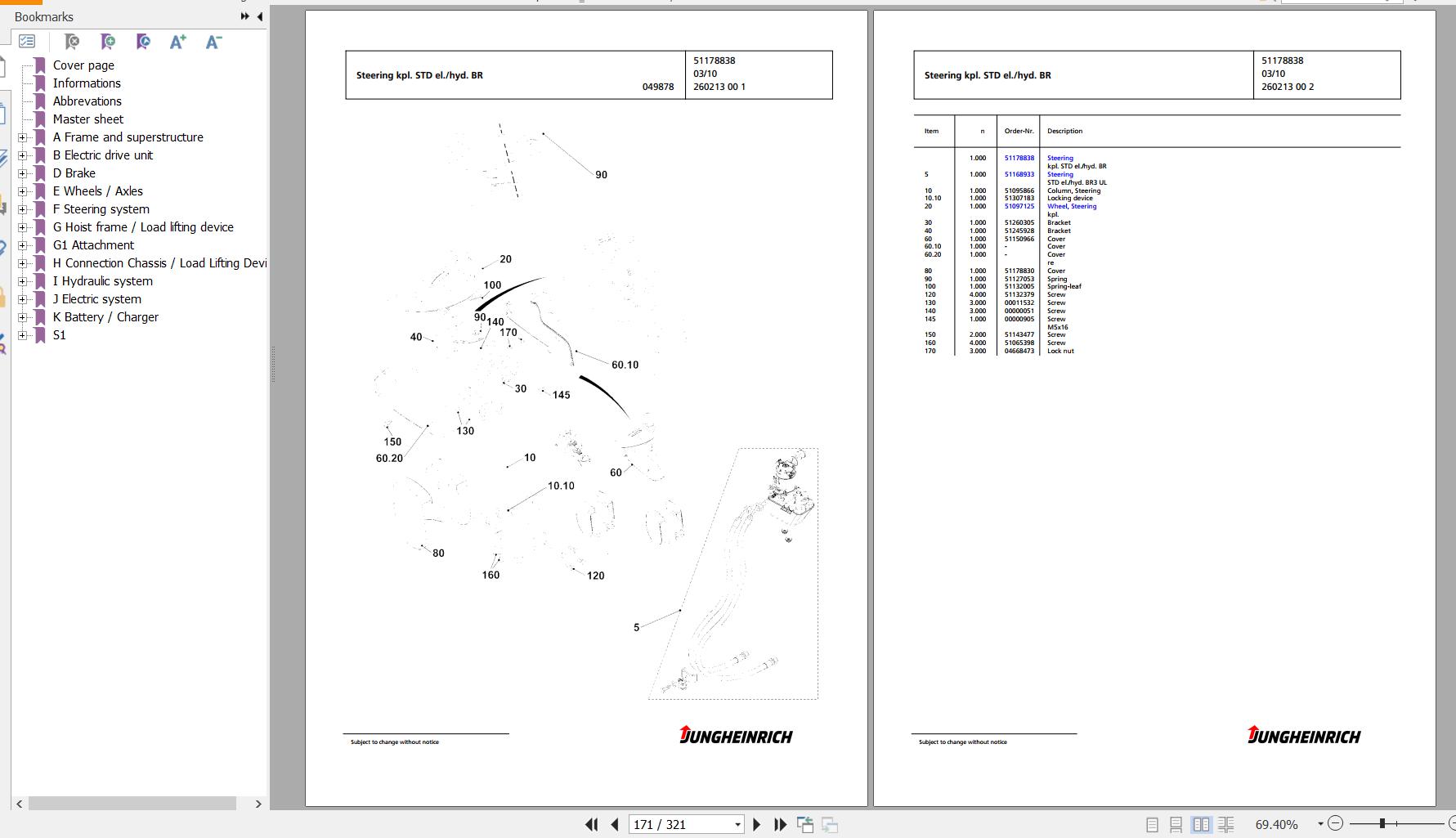The height and width of the screenshot is (838, 1456).
Task: Collapse the bookmarks panel with left arrow
Action: click(x=260, y=16)
